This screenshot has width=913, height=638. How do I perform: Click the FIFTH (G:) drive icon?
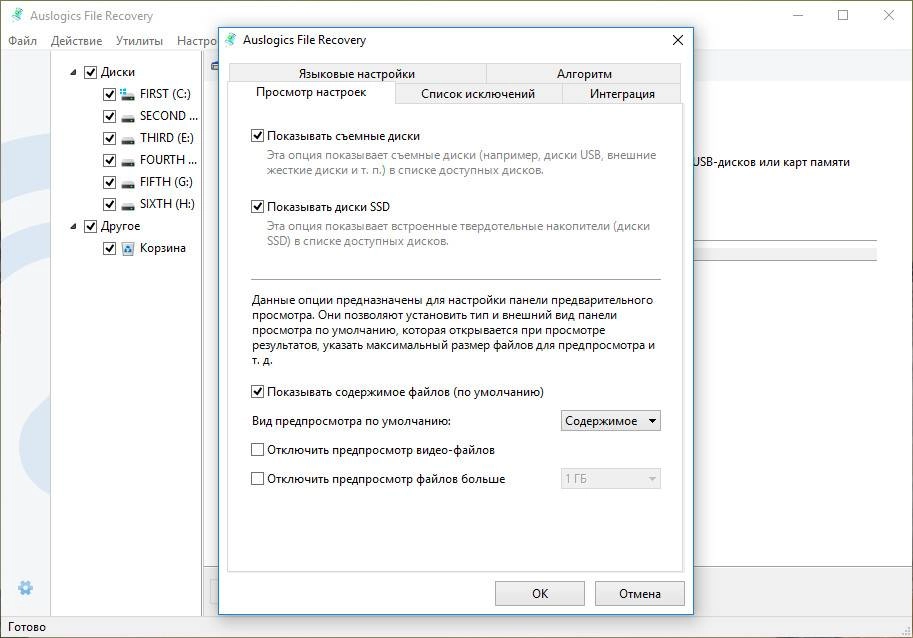128,183
